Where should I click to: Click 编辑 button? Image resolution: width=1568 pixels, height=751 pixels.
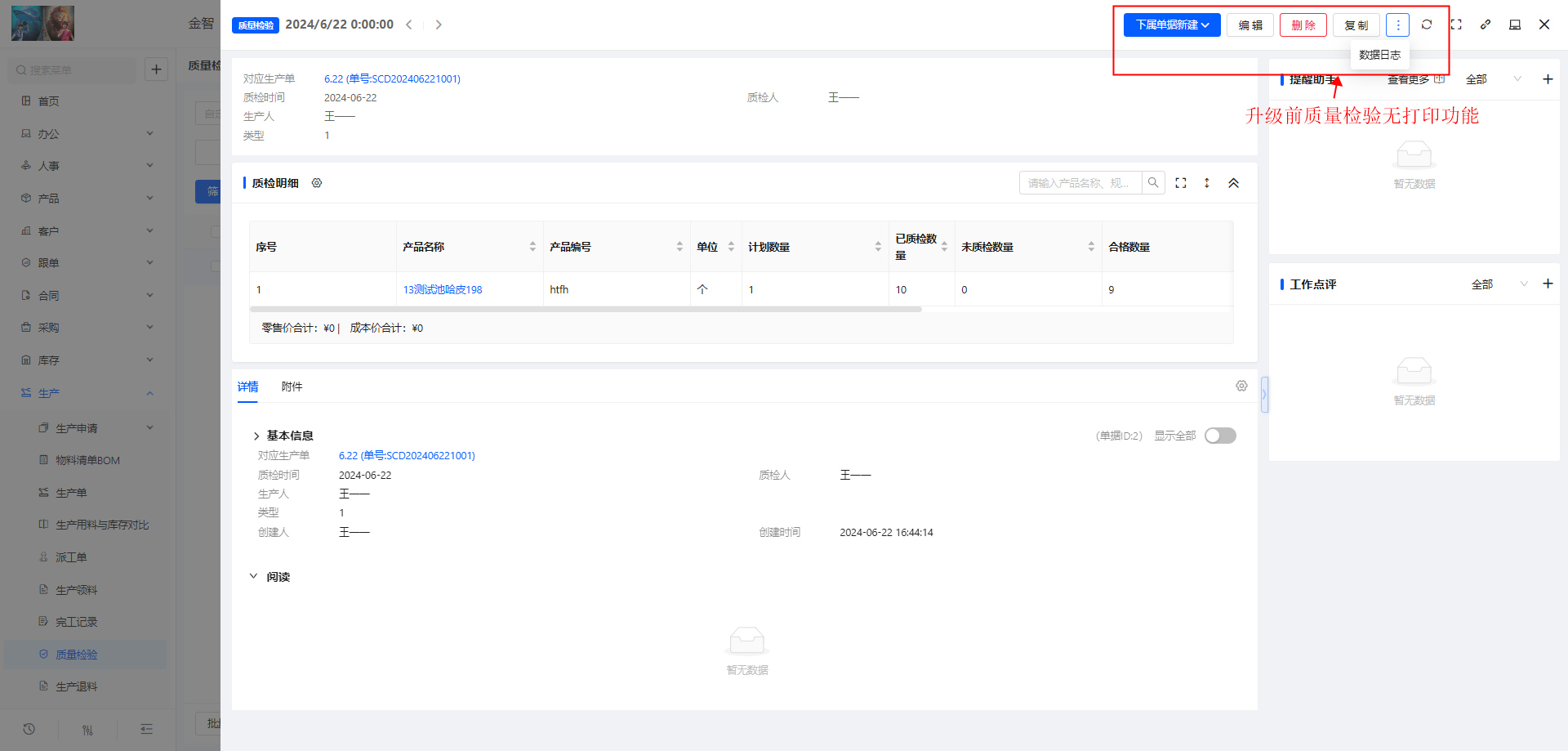click(1250, 25)
